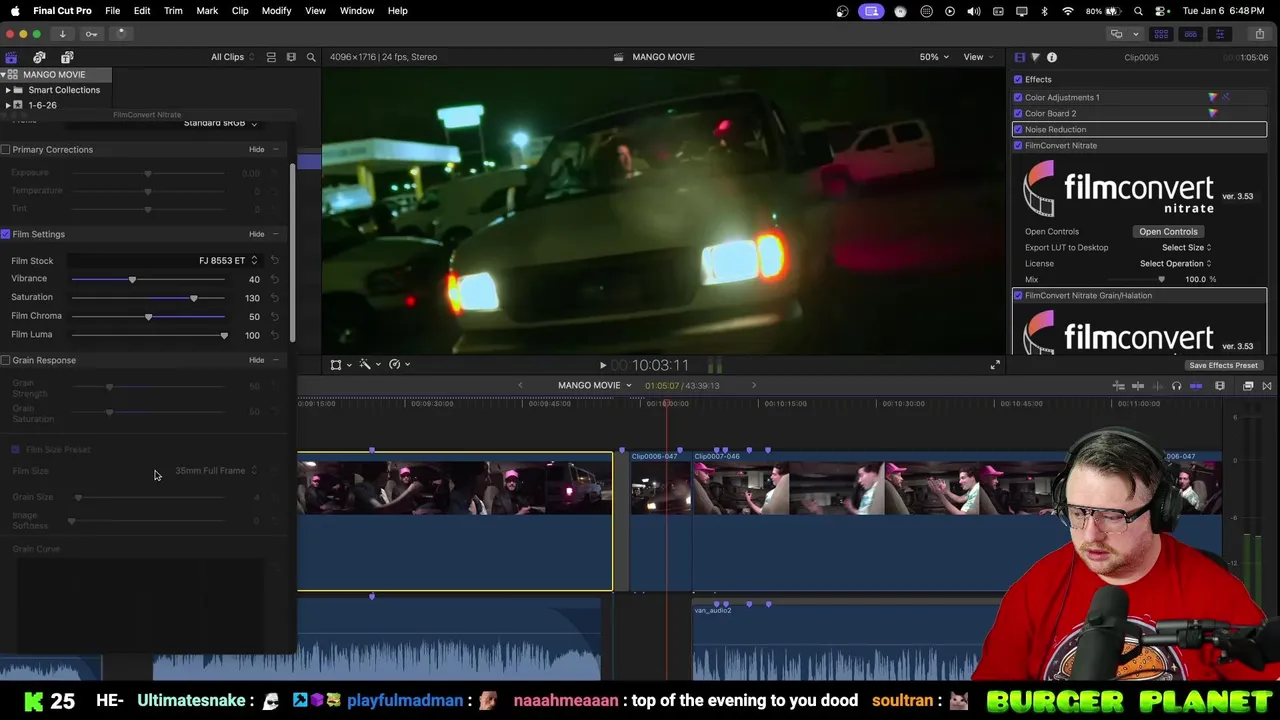Viewport: 1280px width, 720px height.
Task: Uncheck Color Board 2 effect
Action: click(1018, 113)
